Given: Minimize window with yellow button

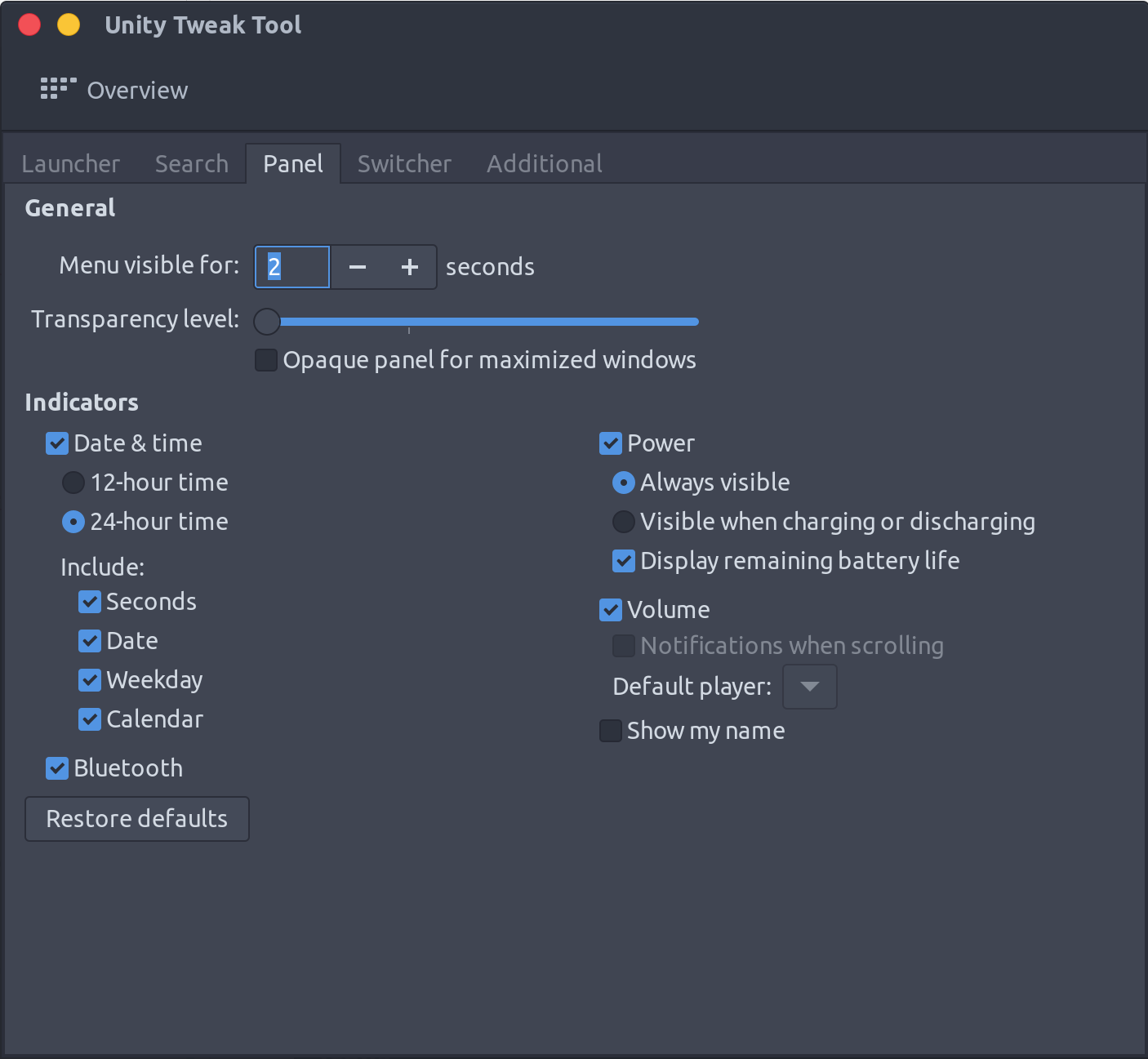Looking at the screenshot, I should (x=69, y=25).
